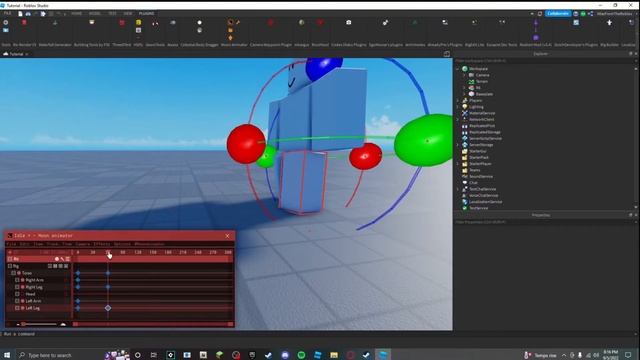
Task: Click the Roblox Studio taskbar icon
Action: (383, 355)
